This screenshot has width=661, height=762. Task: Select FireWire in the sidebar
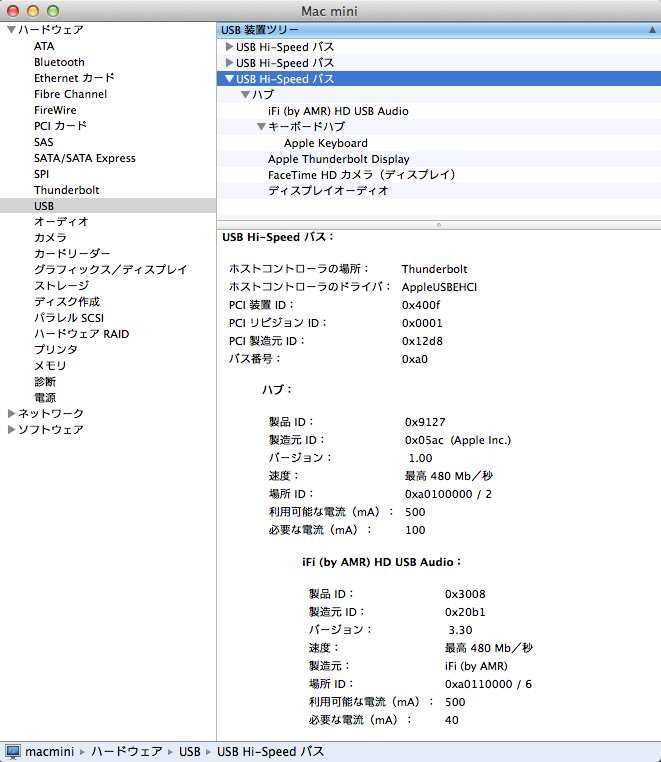55,110
